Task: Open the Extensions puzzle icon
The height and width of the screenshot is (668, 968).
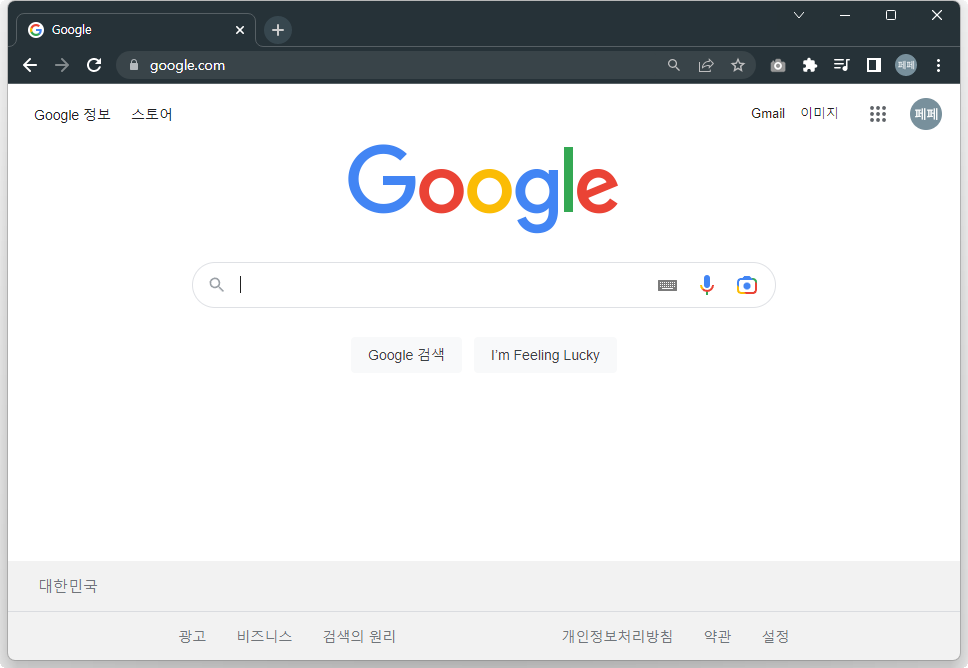Action: click(809, 65)
